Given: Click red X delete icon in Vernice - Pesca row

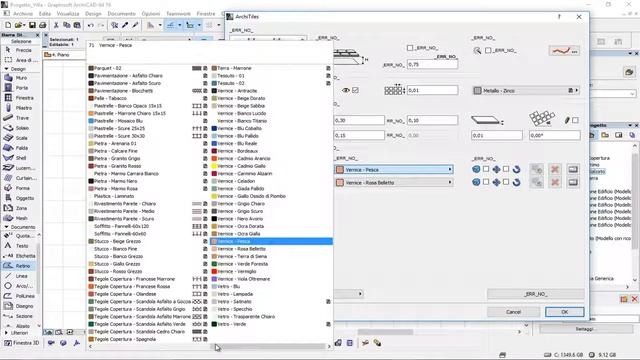Looking at the screenshot, I should [555, 169].
